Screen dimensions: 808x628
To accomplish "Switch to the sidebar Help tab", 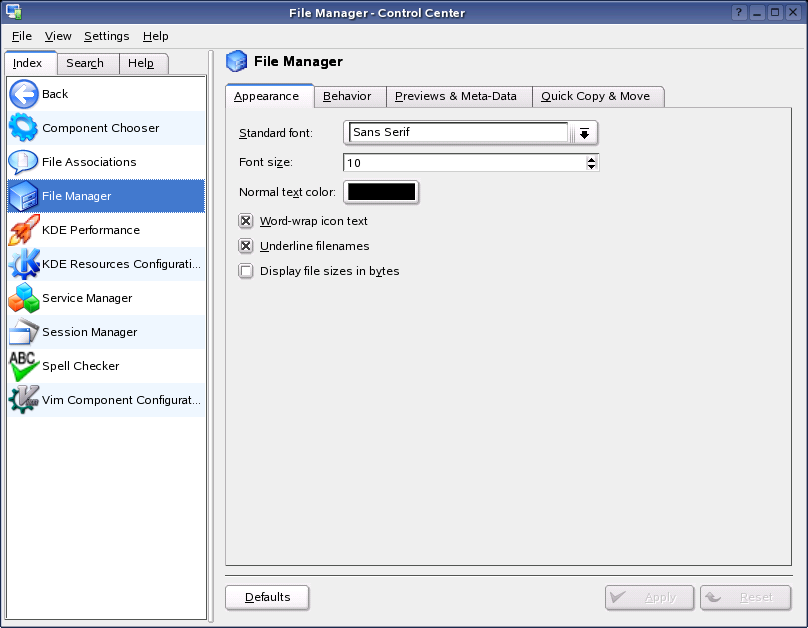I will click(x=144, y=63).
